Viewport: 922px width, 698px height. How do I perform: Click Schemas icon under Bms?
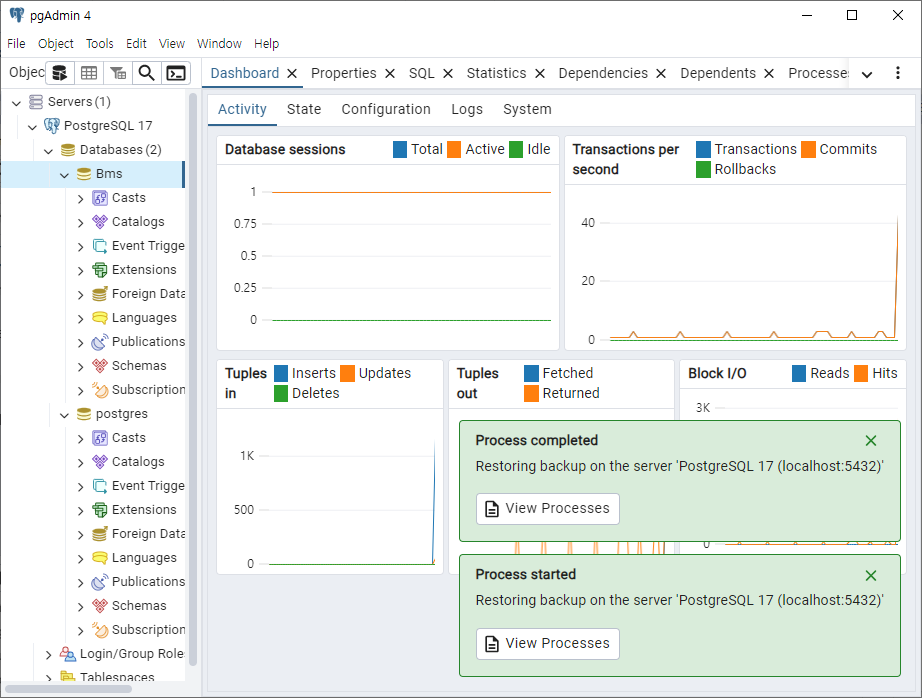tap(100, 366)
